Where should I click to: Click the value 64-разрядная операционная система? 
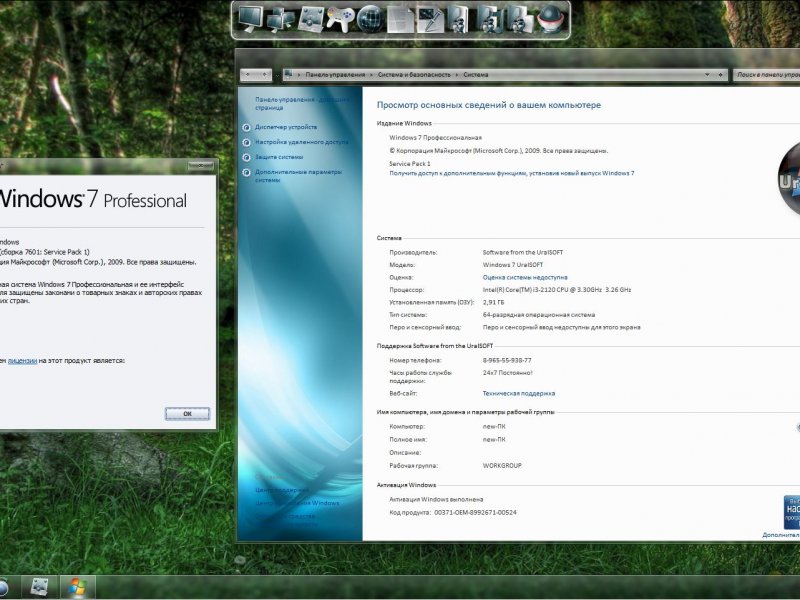(539, 315)
